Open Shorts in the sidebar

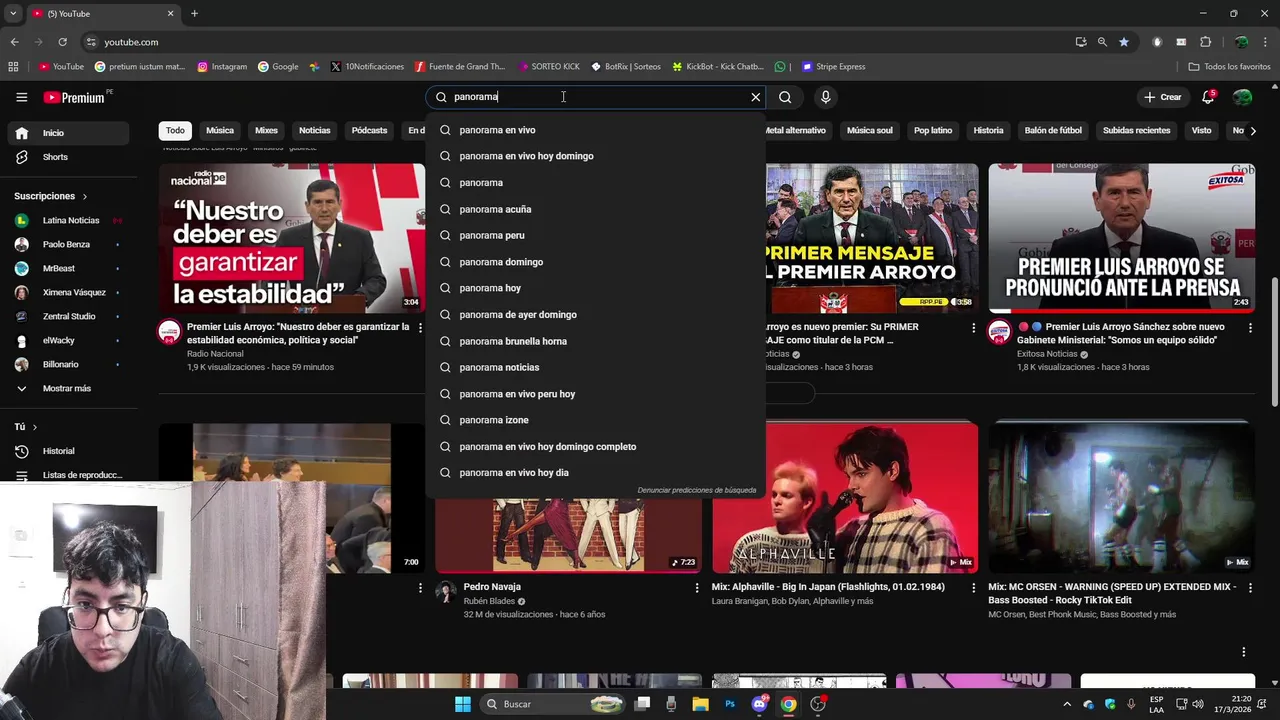[x=68, y=157]
